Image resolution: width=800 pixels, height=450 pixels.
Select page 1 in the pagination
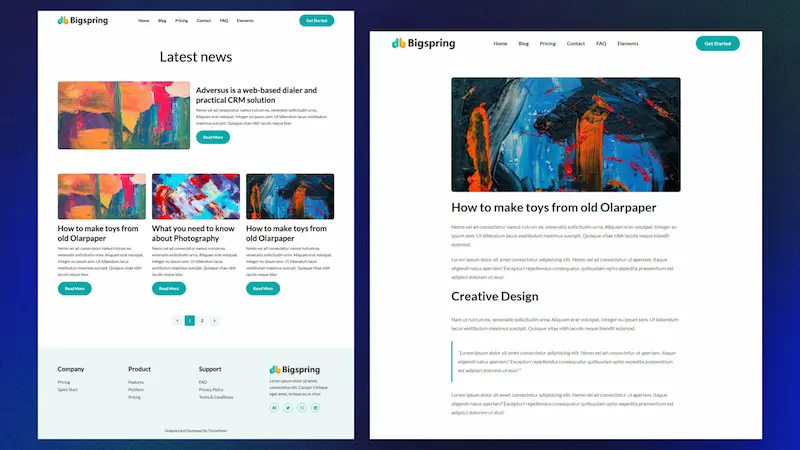(190, 320)
